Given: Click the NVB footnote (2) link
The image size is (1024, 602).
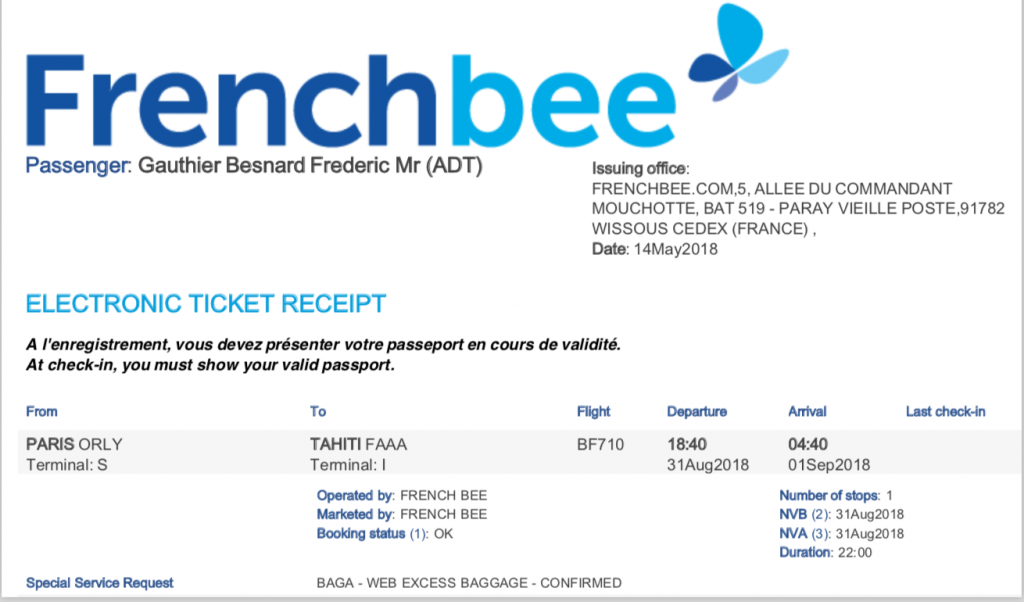Looking at the screenshot, I should point(819,514).
